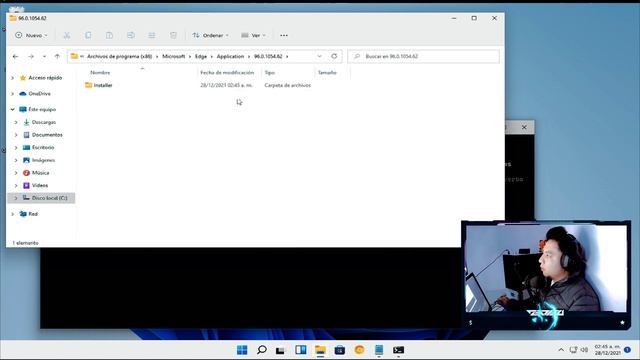Image resolution: width=640 pixels, height=360 pixels.
Task: Open taskbar Search magnifier
Action: tap(262, 350)
